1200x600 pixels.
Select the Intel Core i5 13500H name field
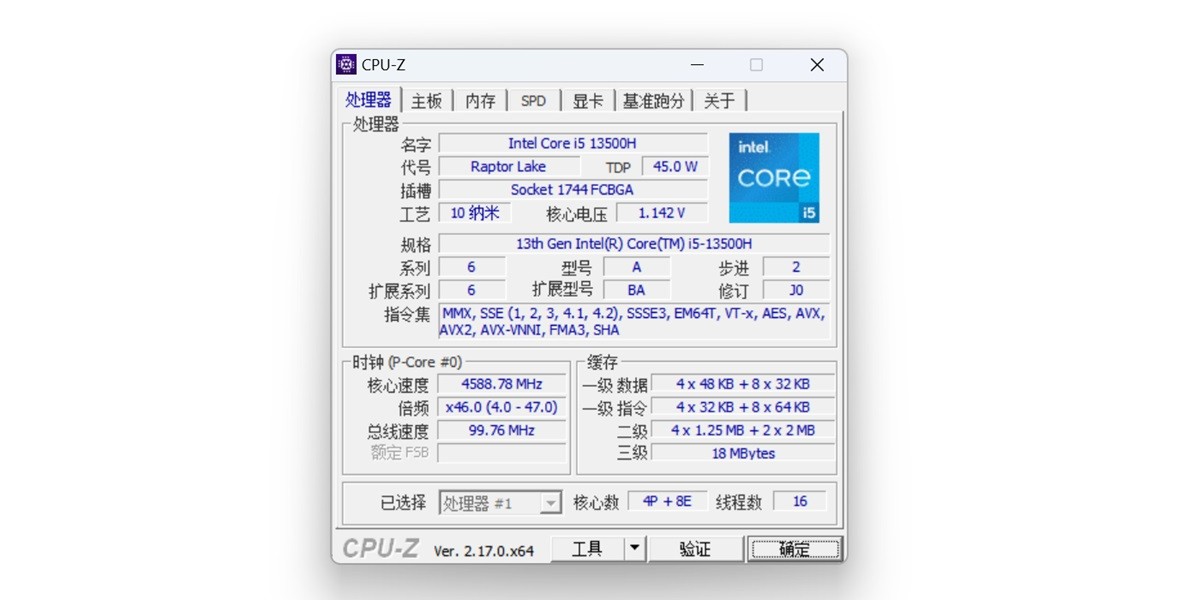pyautogui.click(x=577, y=143)
